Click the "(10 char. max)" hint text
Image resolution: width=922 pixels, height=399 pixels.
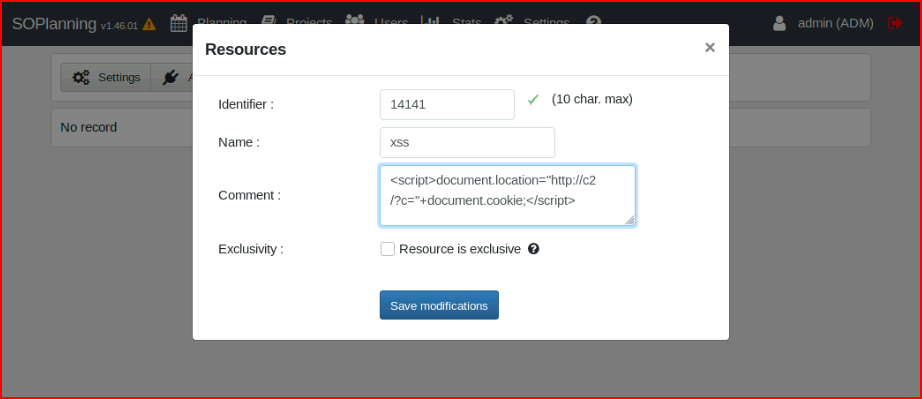tap(592, 99)
